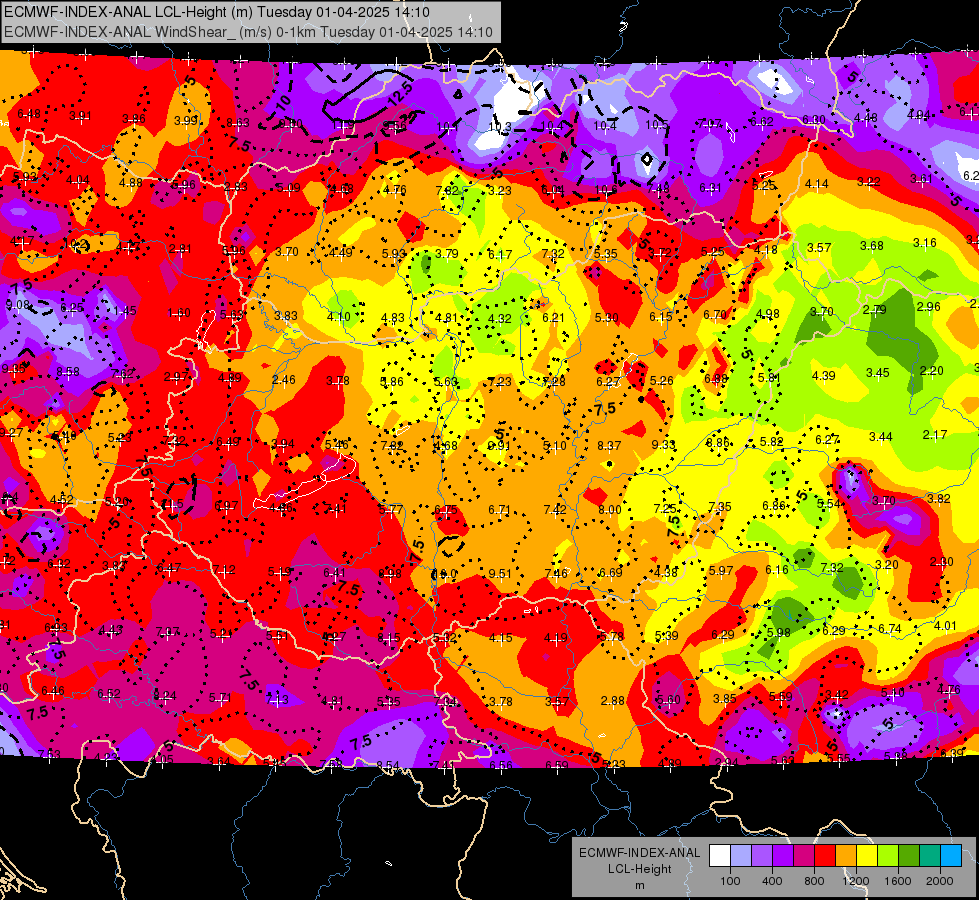This screenshot has height=900, width=979.
Task: Click the map value 3.16
Action: (925, 243)
